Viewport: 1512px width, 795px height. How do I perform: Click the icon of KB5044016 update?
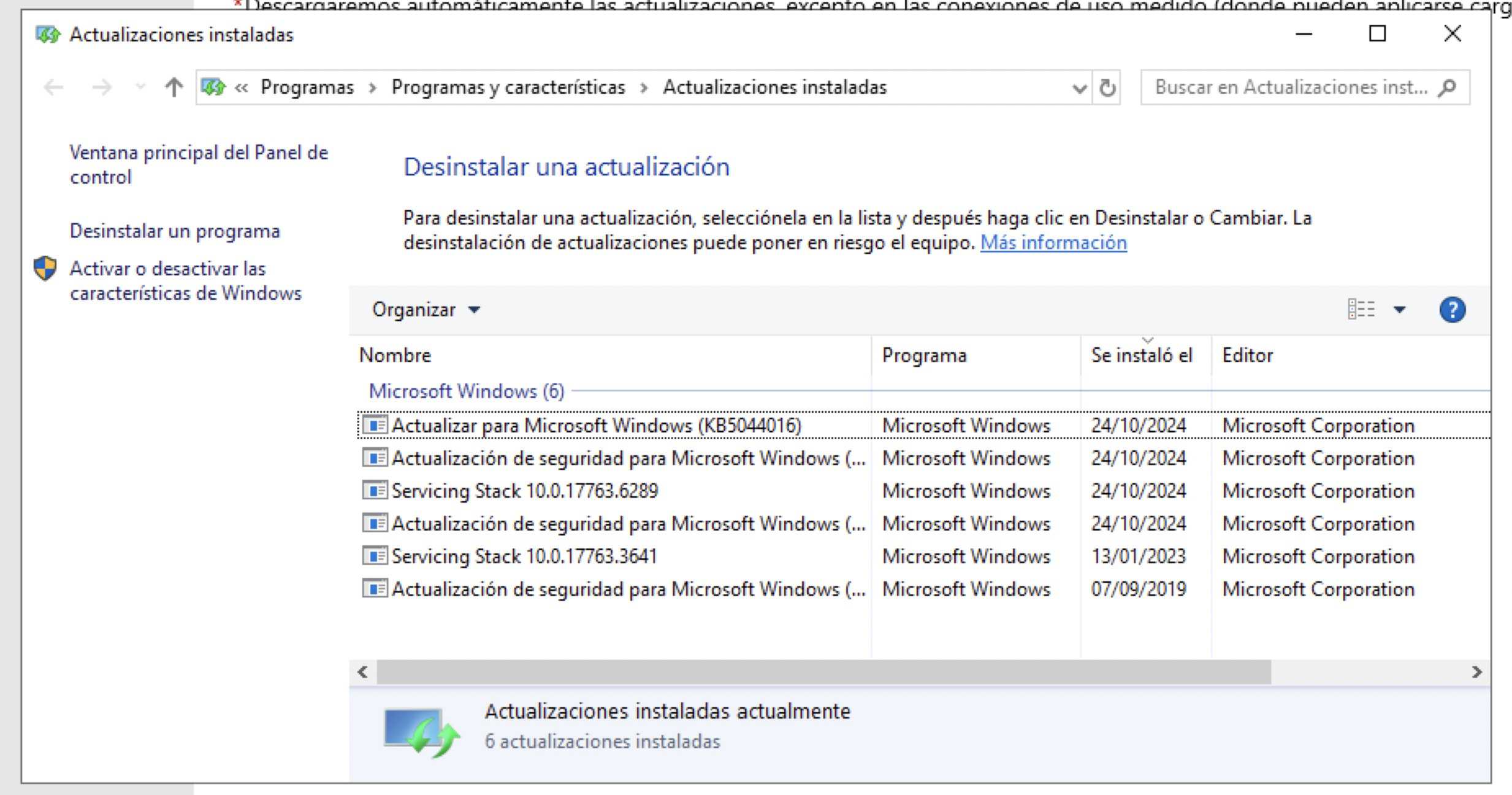point(375,424)
